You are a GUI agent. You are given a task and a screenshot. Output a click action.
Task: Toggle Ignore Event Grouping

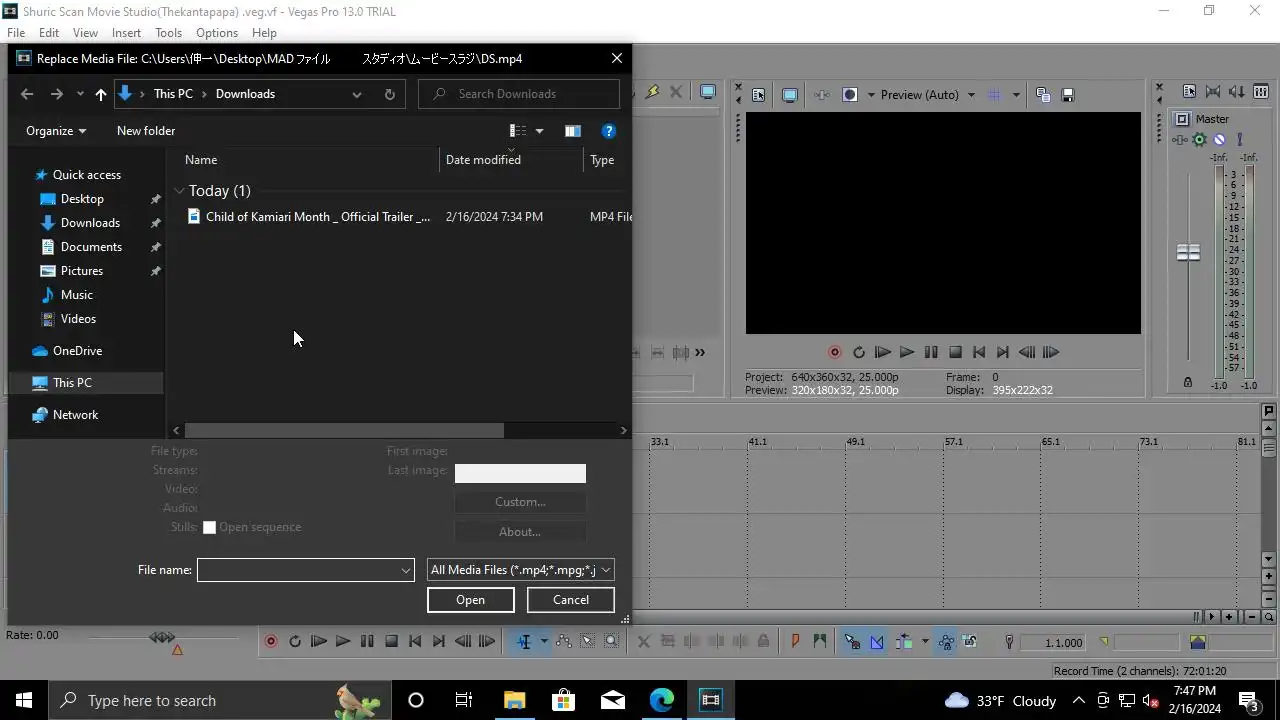click(x=969, y=642)
